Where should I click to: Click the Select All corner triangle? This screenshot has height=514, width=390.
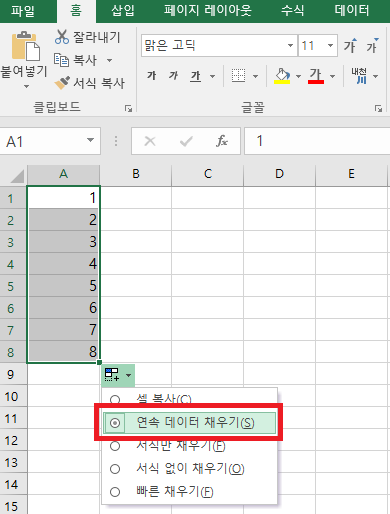point(17,176)
